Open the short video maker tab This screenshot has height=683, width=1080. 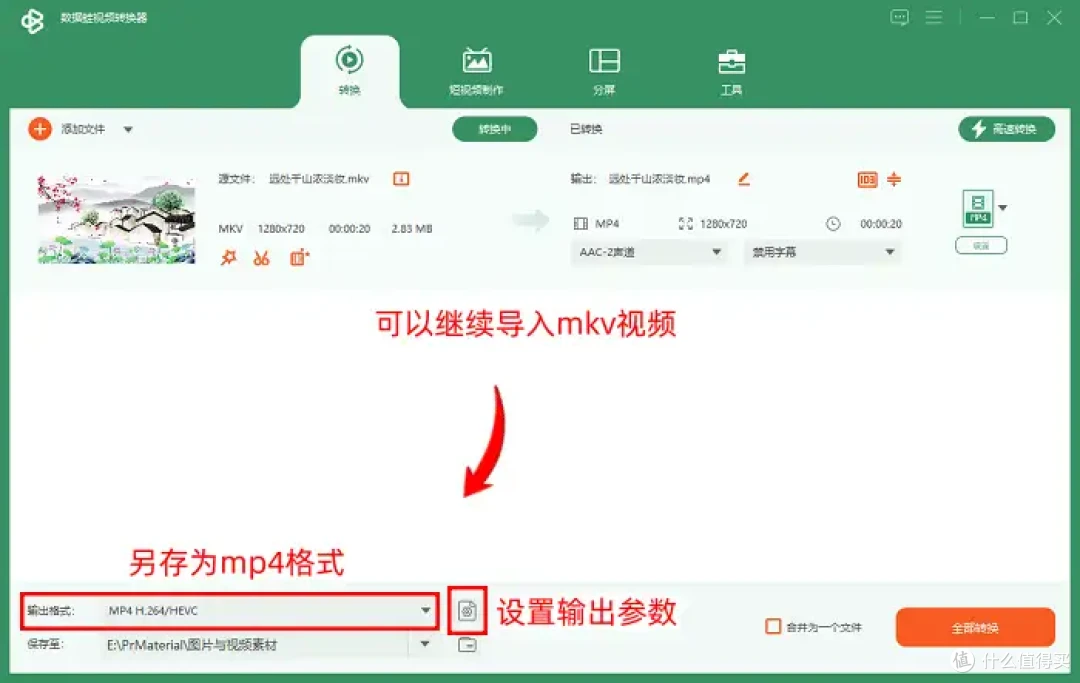[x=476, y=71]
